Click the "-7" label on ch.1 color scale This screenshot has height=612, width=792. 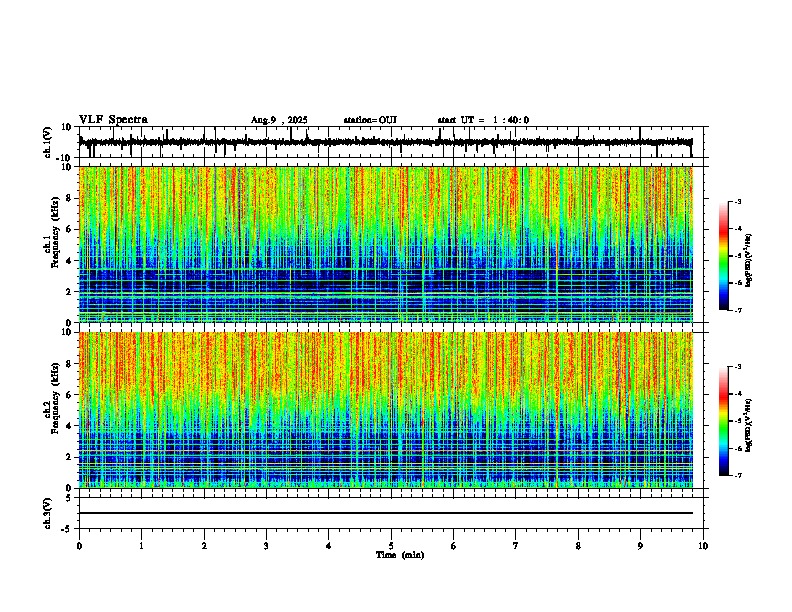[x=738, y=310]
